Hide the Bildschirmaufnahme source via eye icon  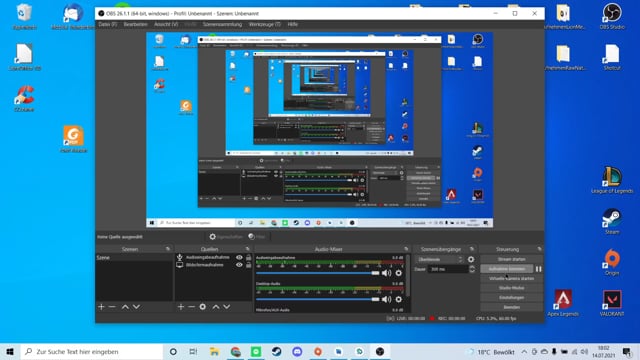(x=239, y=265)
